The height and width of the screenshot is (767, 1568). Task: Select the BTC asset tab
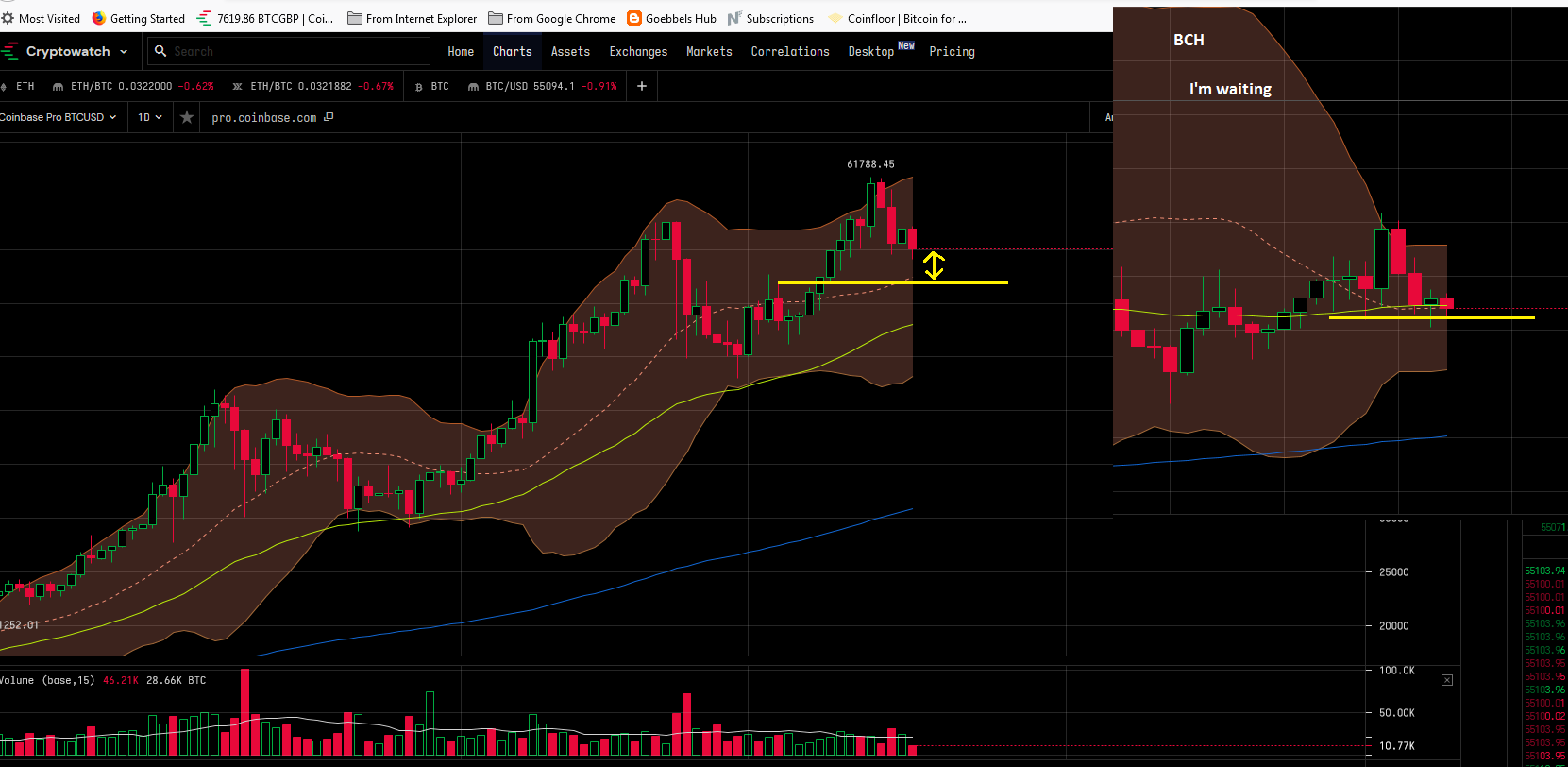432,86
